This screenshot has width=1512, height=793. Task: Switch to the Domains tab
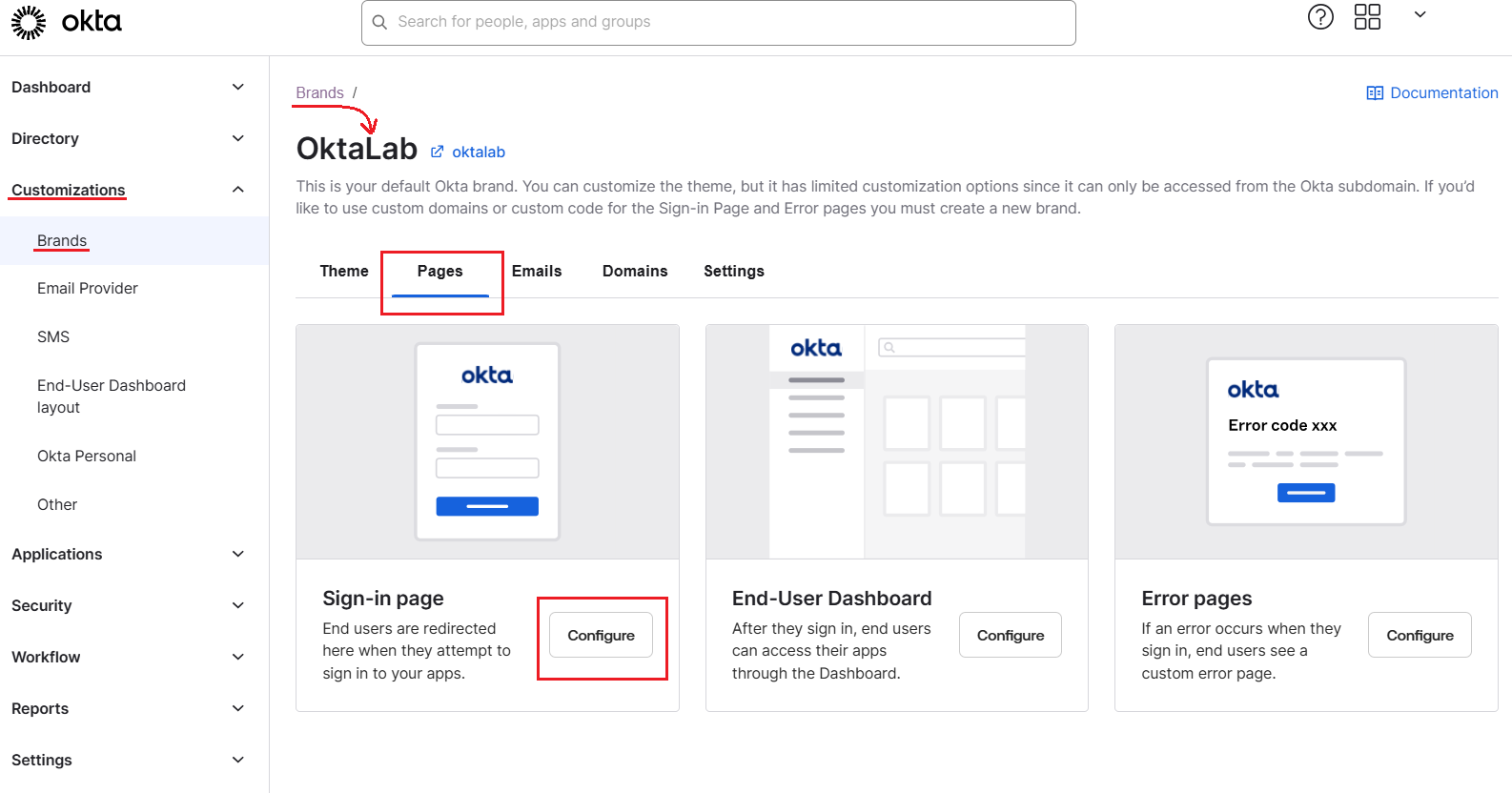click(x=635, y=272)
